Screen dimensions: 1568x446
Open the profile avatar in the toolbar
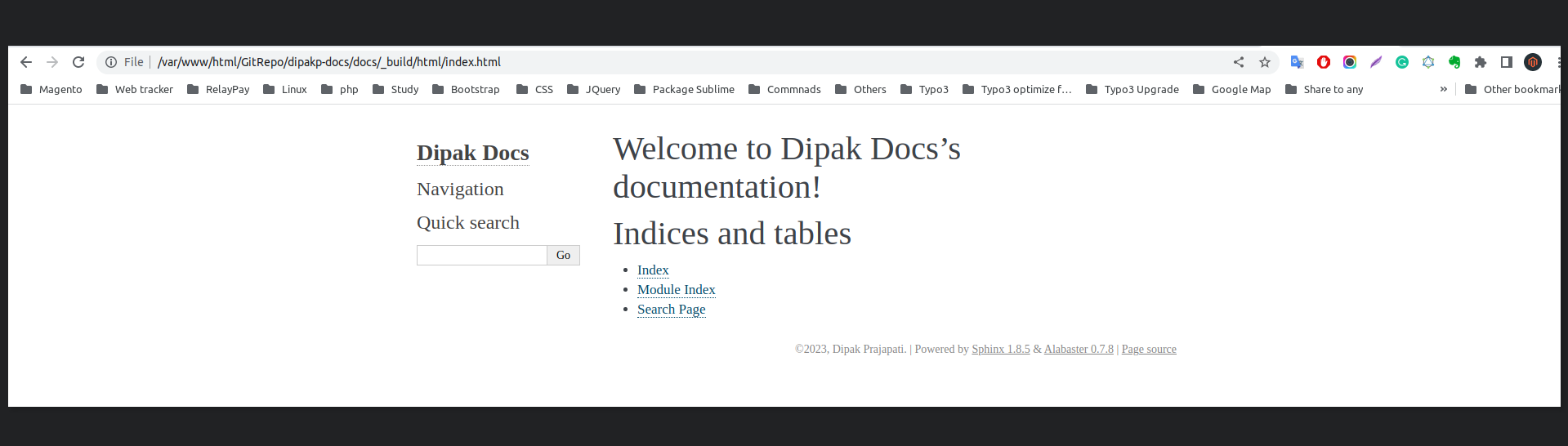click(x=1533, y=62)
